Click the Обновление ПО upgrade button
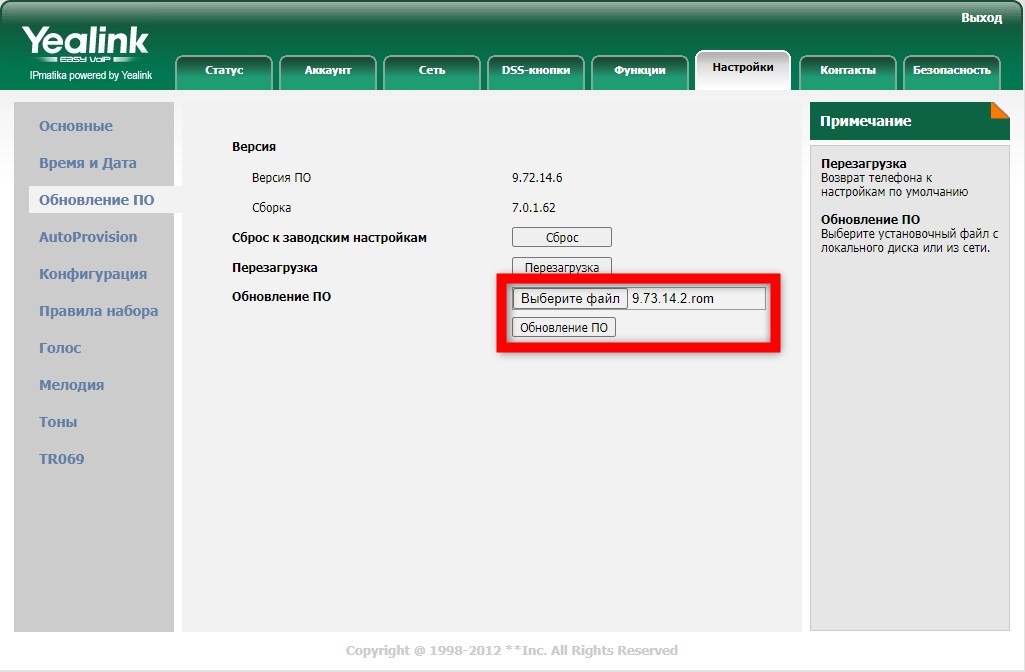This screenshot has height=672, width=1025. [563, 328]
